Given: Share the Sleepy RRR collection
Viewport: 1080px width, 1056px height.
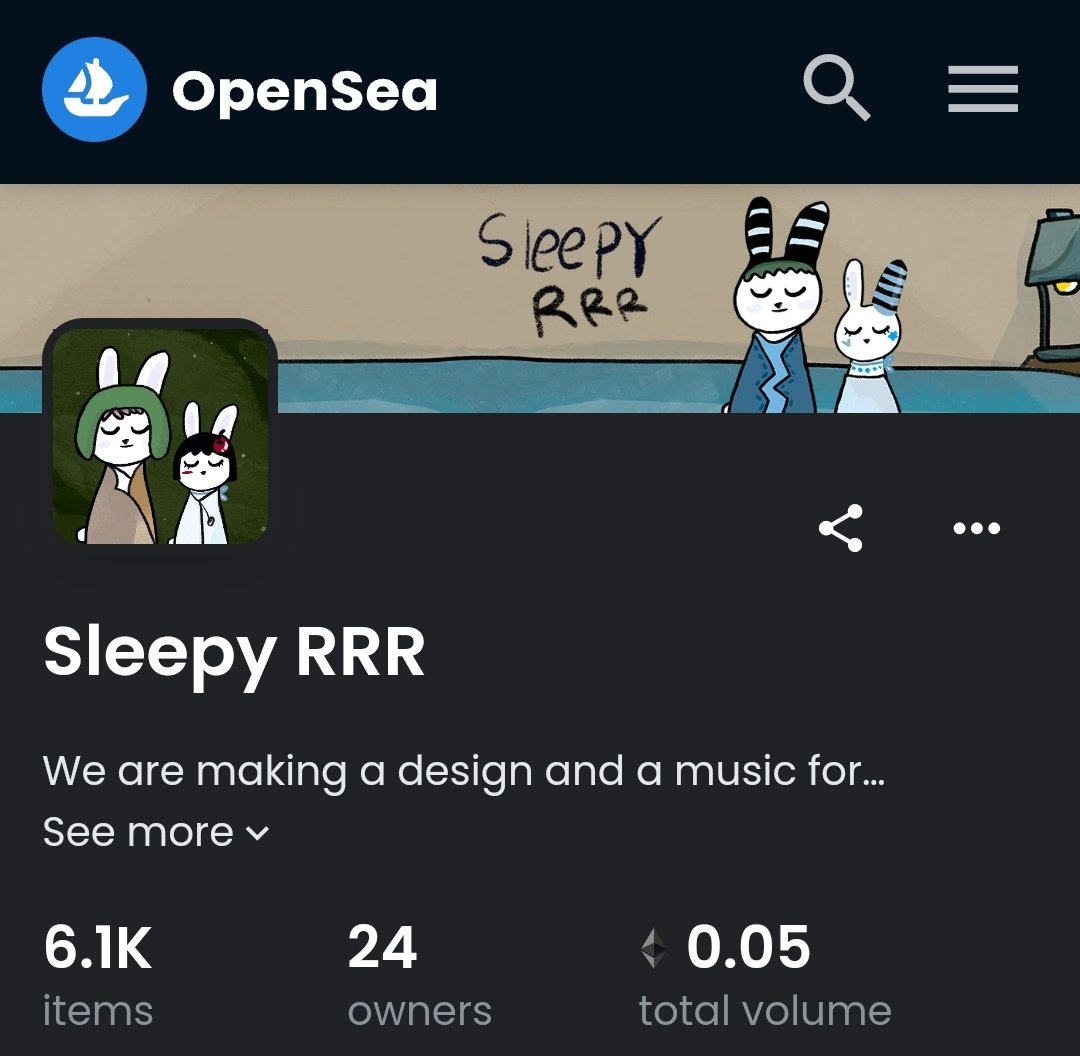Looking at the screenshot, I should click(840, 528).
